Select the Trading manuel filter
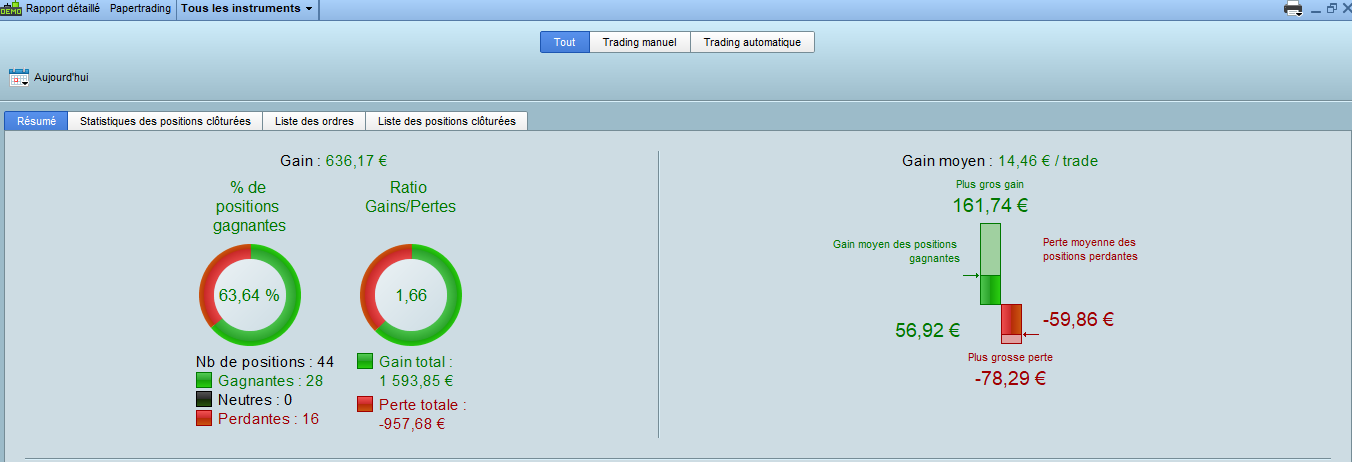Screen dimensions: 1352x462 tap(640, 42)
